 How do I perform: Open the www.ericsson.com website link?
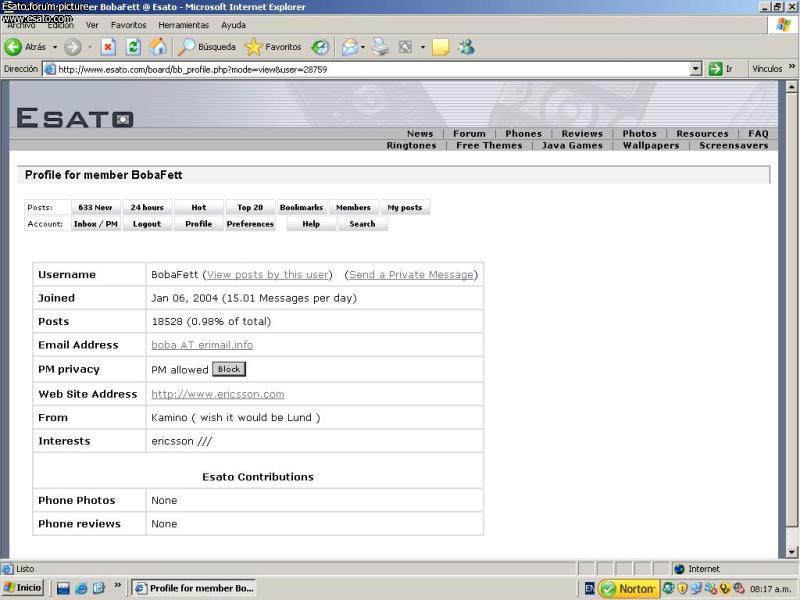tap(218, 394)
